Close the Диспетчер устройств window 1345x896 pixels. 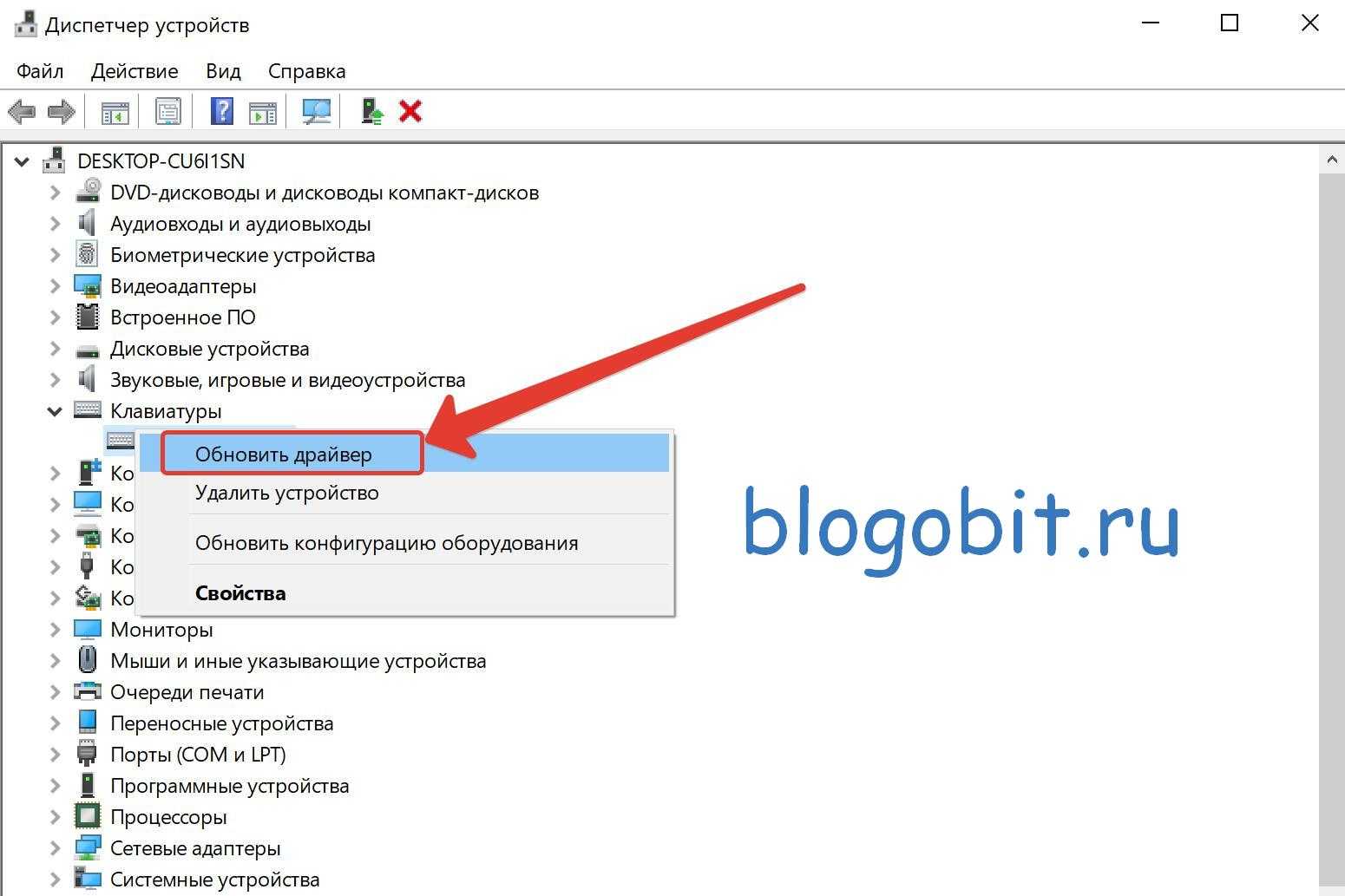(x=1309, y=23)
